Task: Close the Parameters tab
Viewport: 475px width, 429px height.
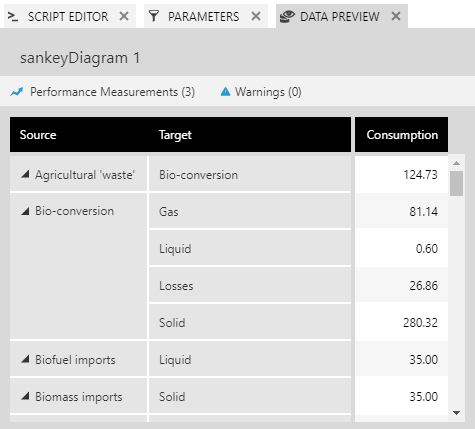Action: click(256, 16)
